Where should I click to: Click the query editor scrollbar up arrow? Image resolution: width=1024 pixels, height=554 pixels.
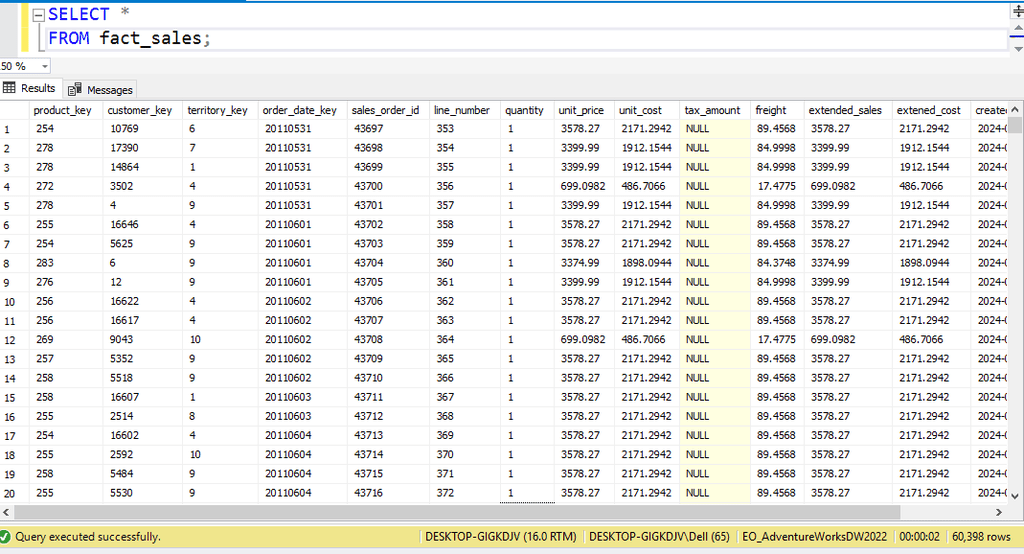point(1017,28)
